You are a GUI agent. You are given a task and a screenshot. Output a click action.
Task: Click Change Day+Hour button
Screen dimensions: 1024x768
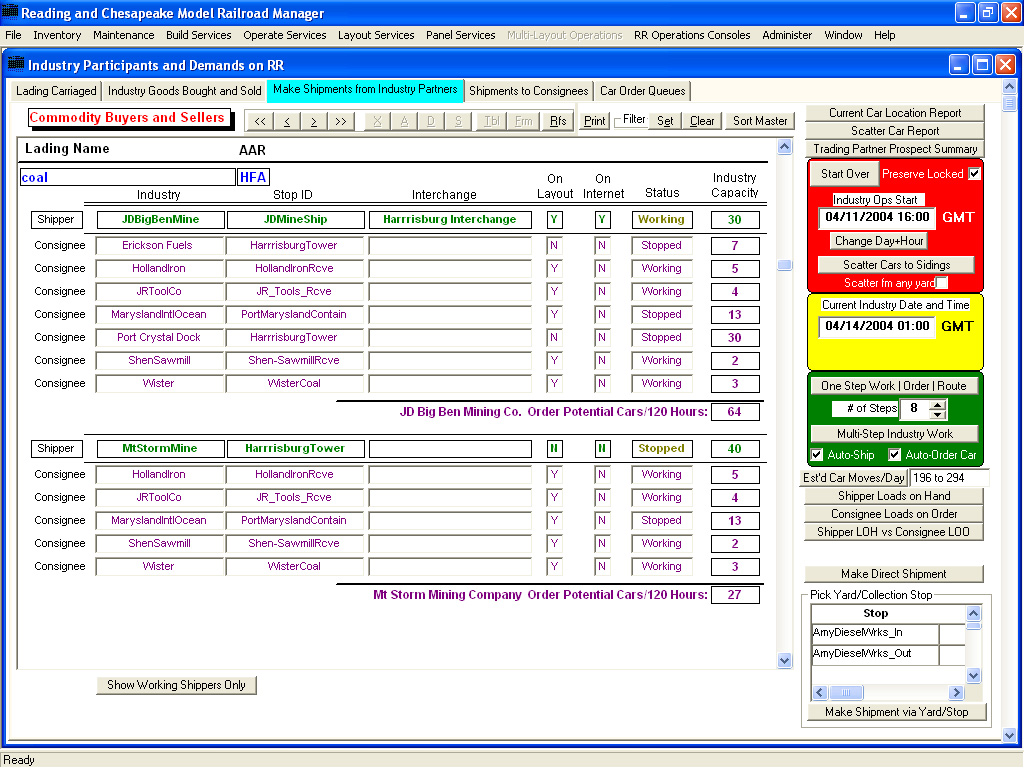click(x=879, y=241)
